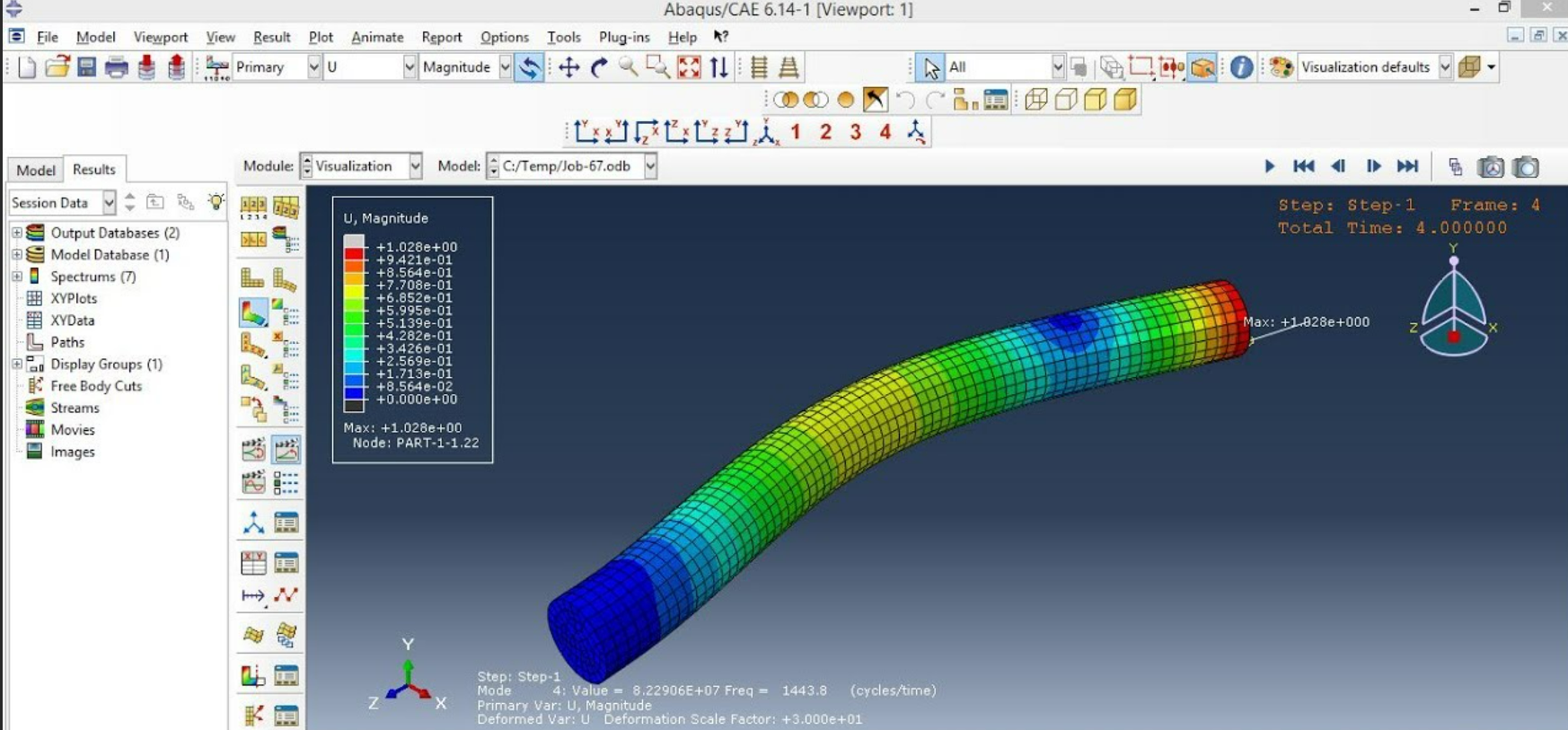Toggle the selection arrow tool button

click(x=931, y=67)
